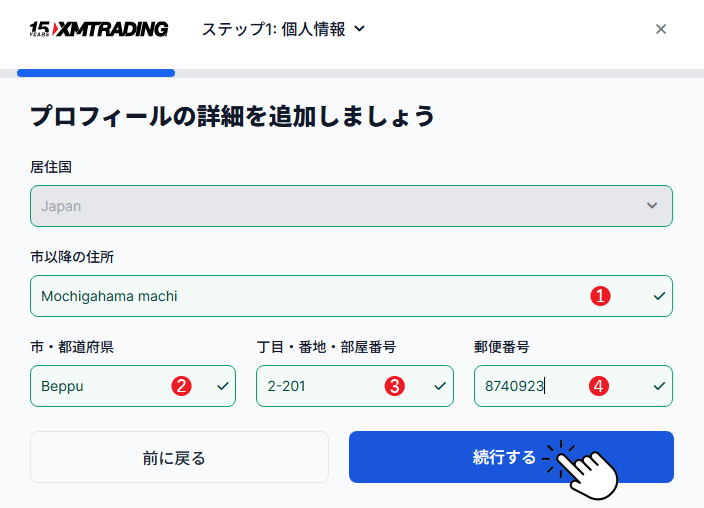Click the red number 4 badge
Screen dimensions: 704x508
[598, 386]
